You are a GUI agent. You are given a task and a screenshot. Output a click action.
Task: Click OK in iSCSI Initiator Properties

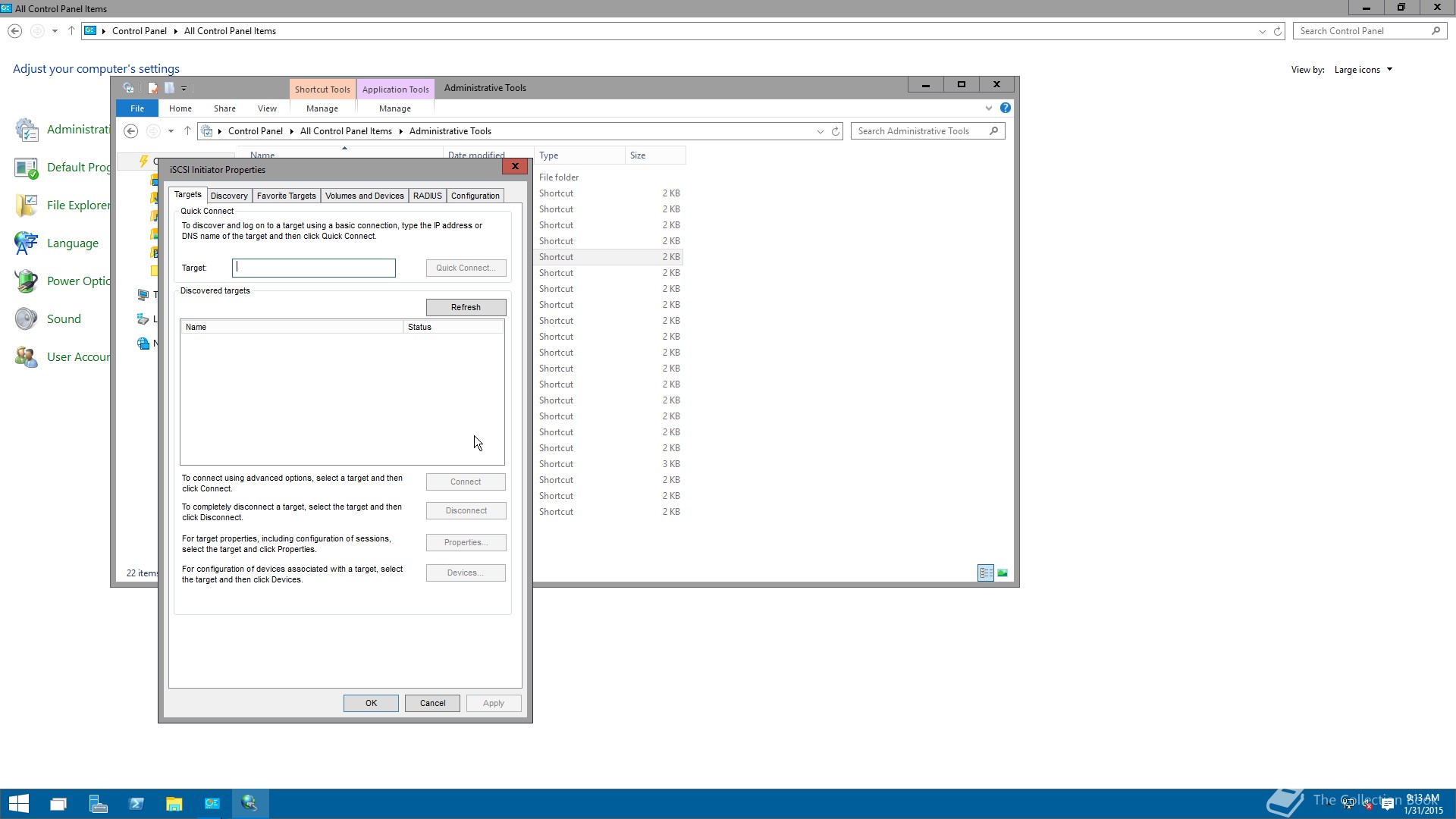pos(371,703)
